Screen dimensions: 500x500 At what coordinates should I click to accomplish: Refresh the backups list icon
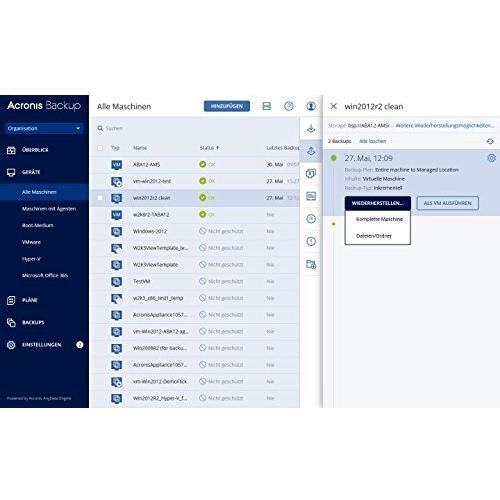click(490, 141)
